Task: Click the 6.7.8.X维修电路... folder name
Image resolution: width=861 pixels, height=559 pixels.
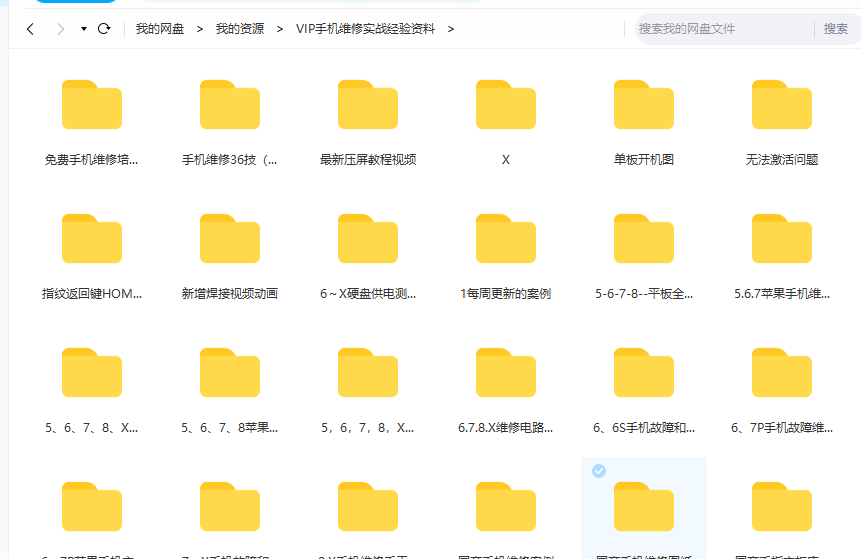Action: coord(506,428)
